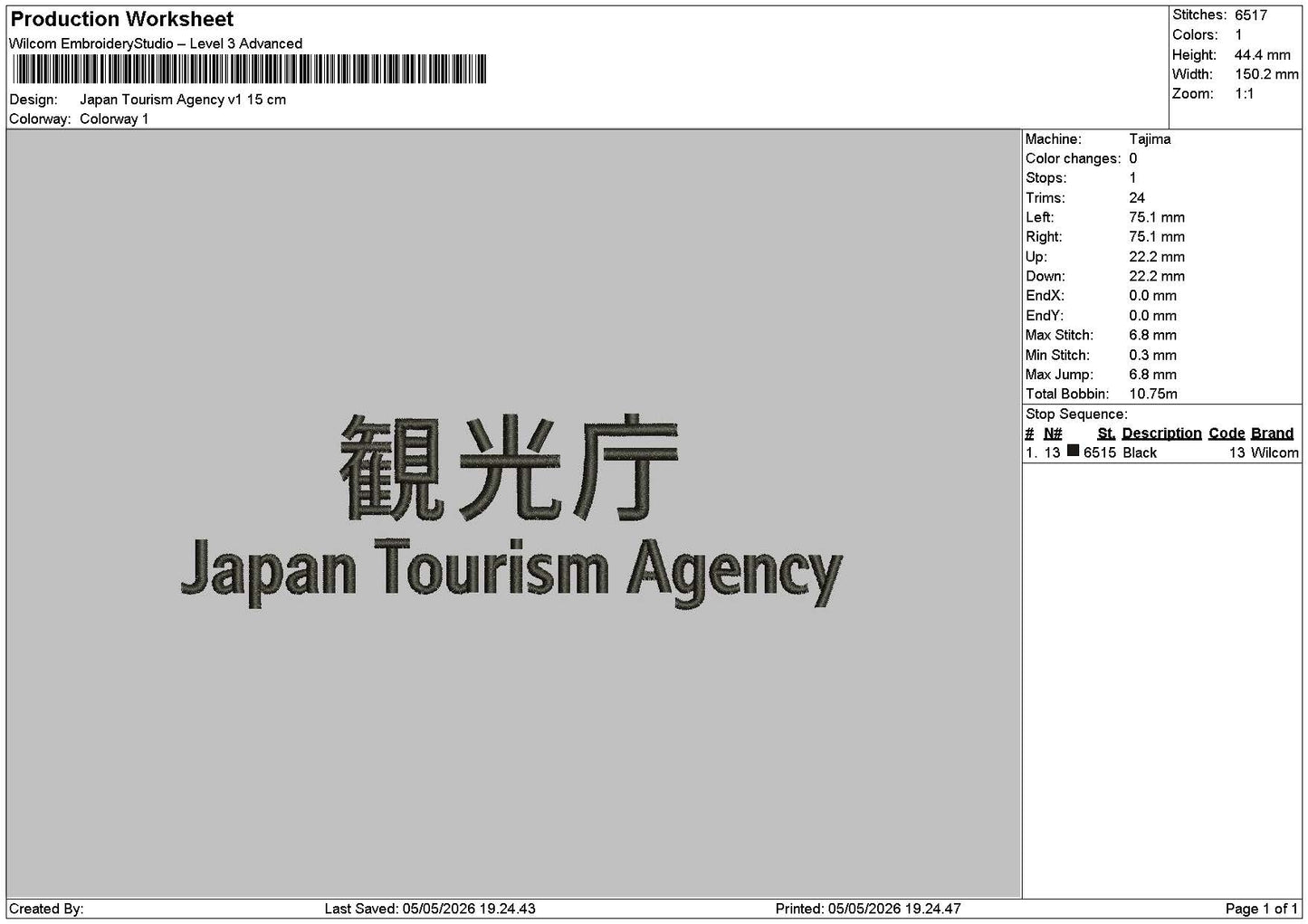Screen dimensions: 1308x924
Task: Click the embroidered kanji 観光庁 design
Action: click(x=509, y=468)
